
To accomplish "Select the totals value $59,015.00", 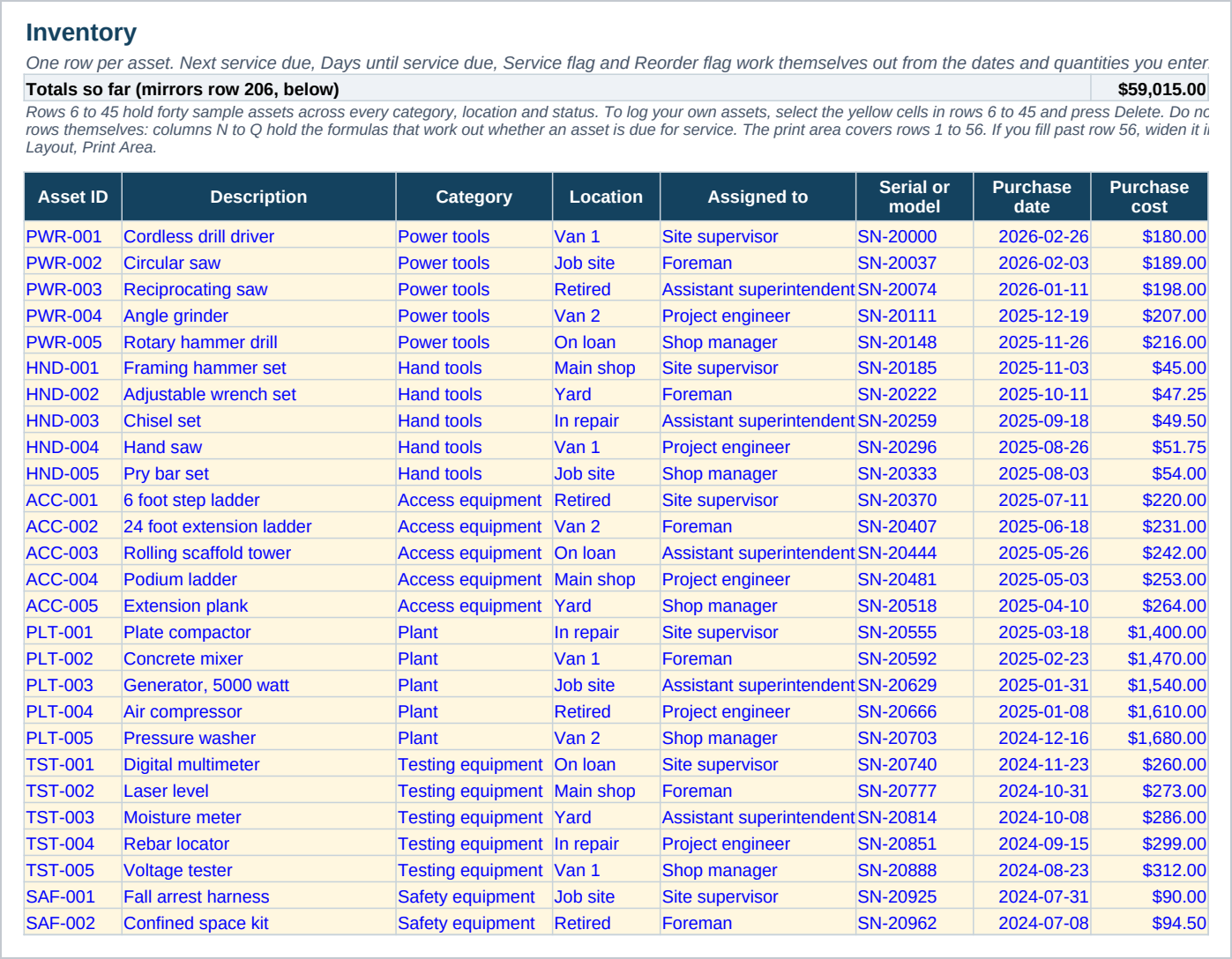I will [1149, 89].
